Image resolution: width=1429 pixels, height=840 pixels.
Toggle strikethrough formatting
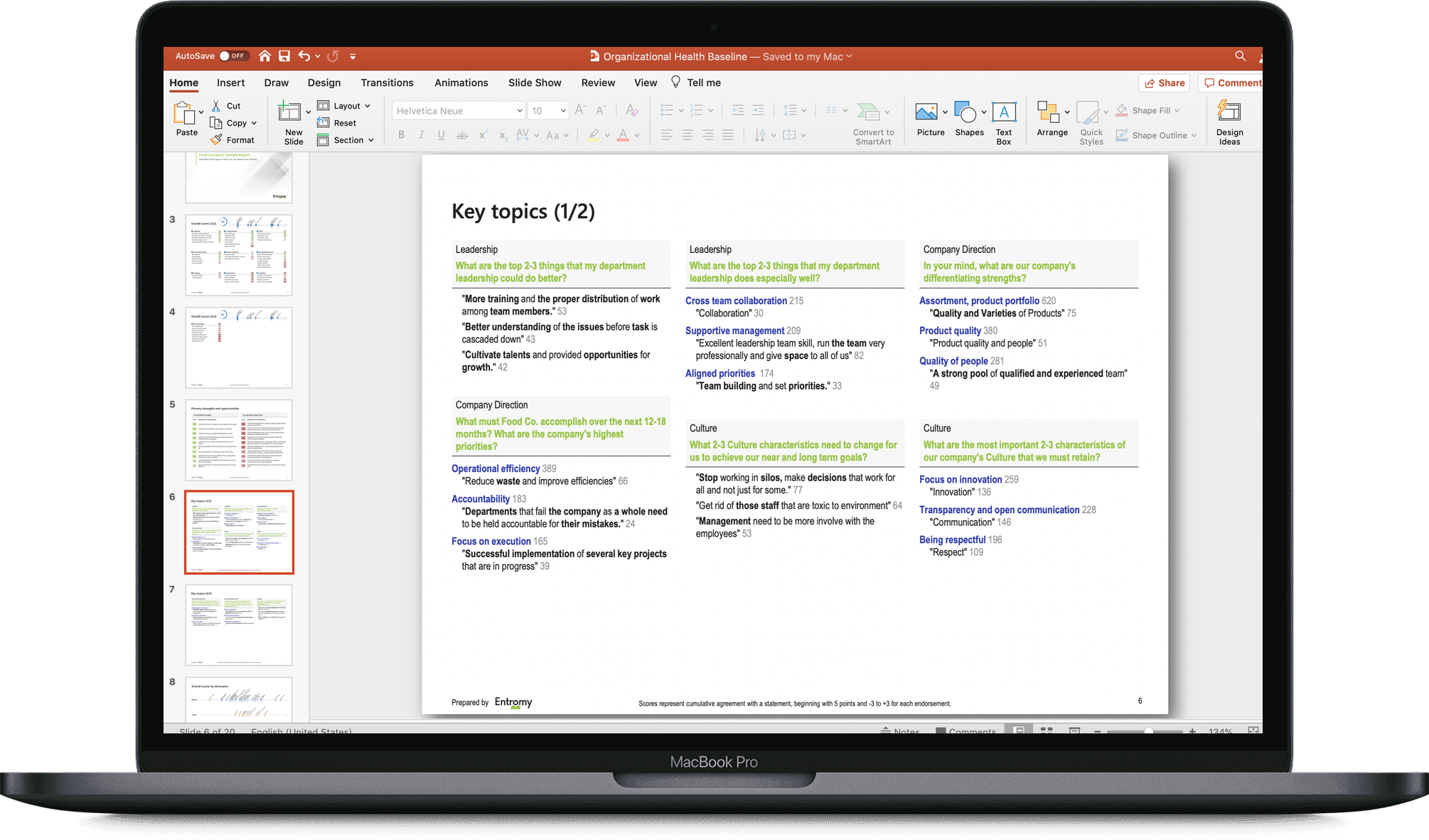tap(461, 135)
